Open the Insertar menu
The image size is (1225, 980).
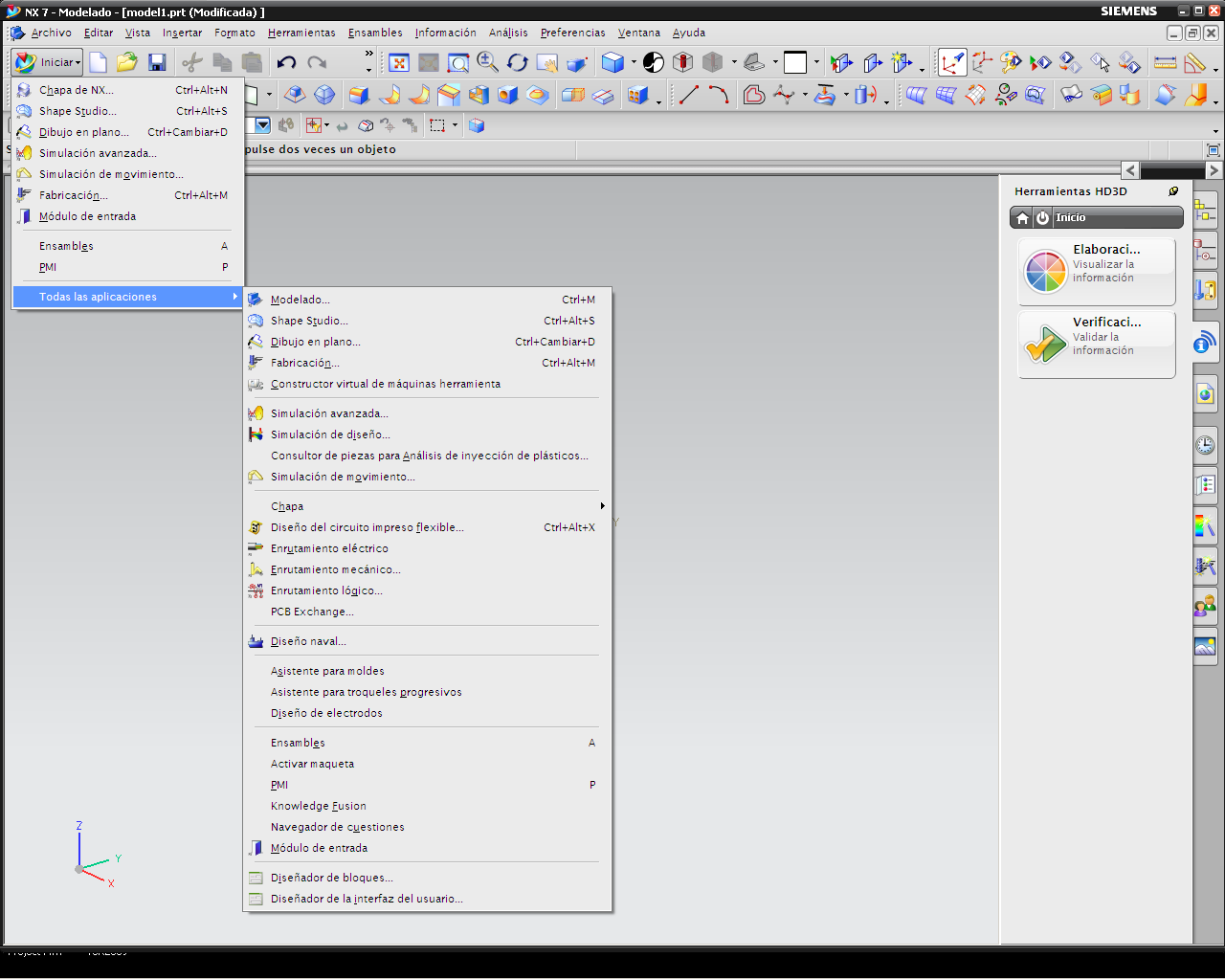pos(182,33)
